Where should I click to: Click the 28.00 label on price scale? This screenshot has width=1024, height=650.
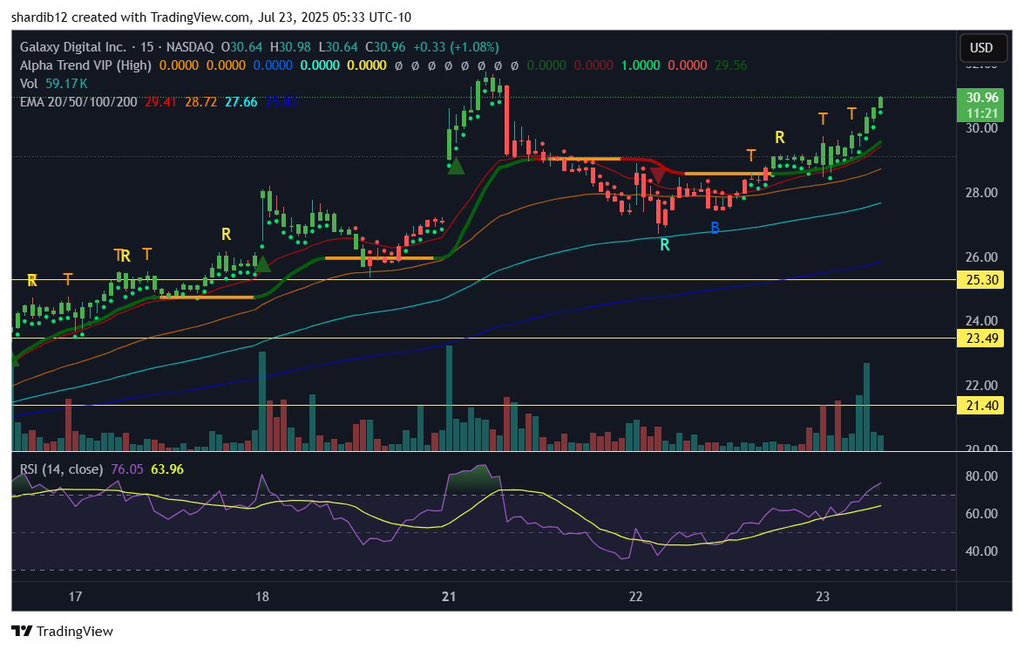982,192
